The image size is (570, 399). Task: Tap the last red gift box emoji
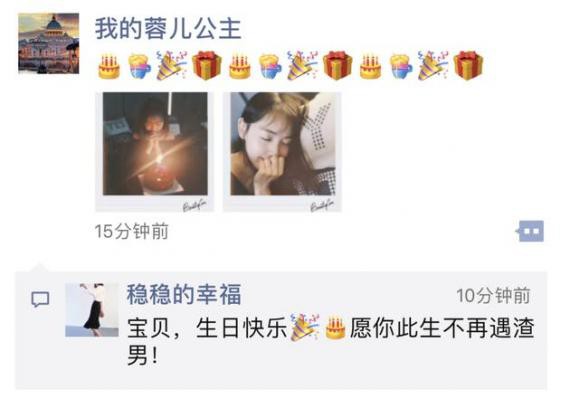[x=468, y=65]
